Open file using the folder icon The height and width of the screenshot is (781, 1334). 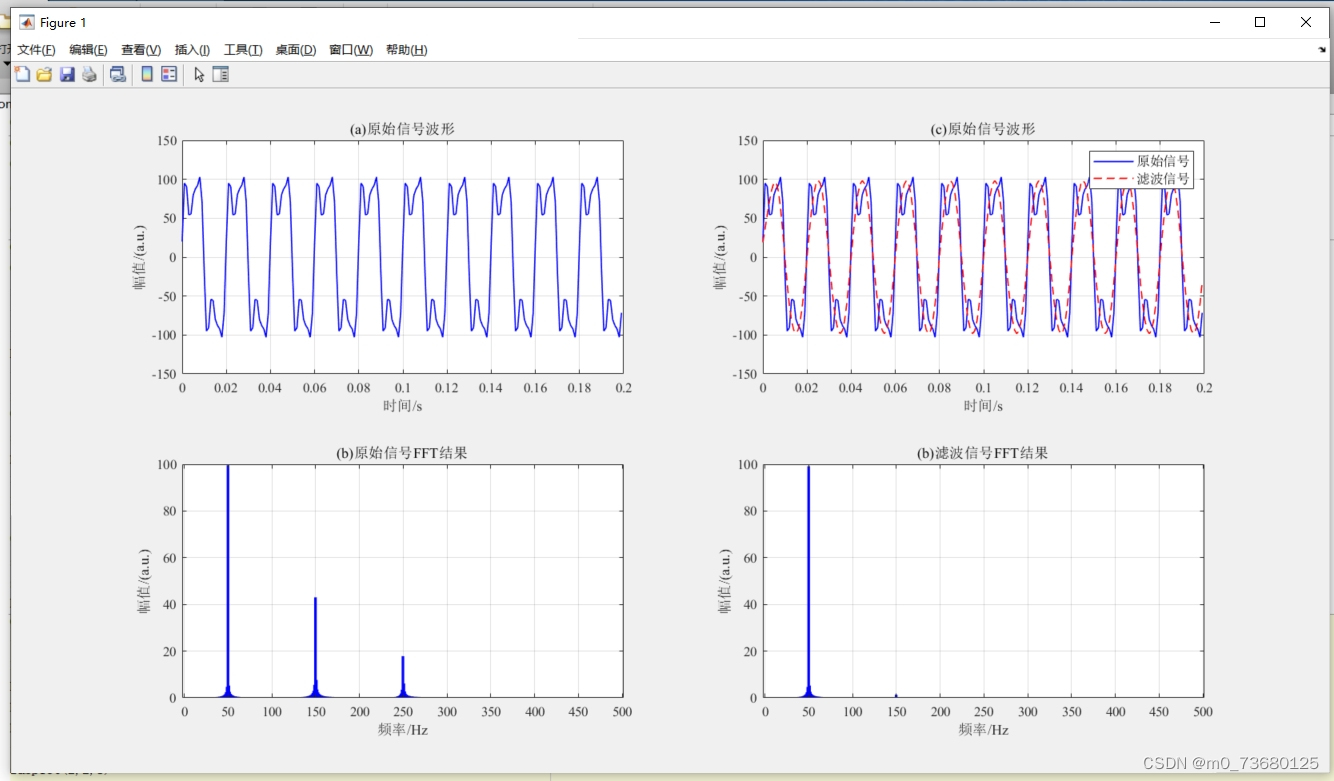[44, 74]
